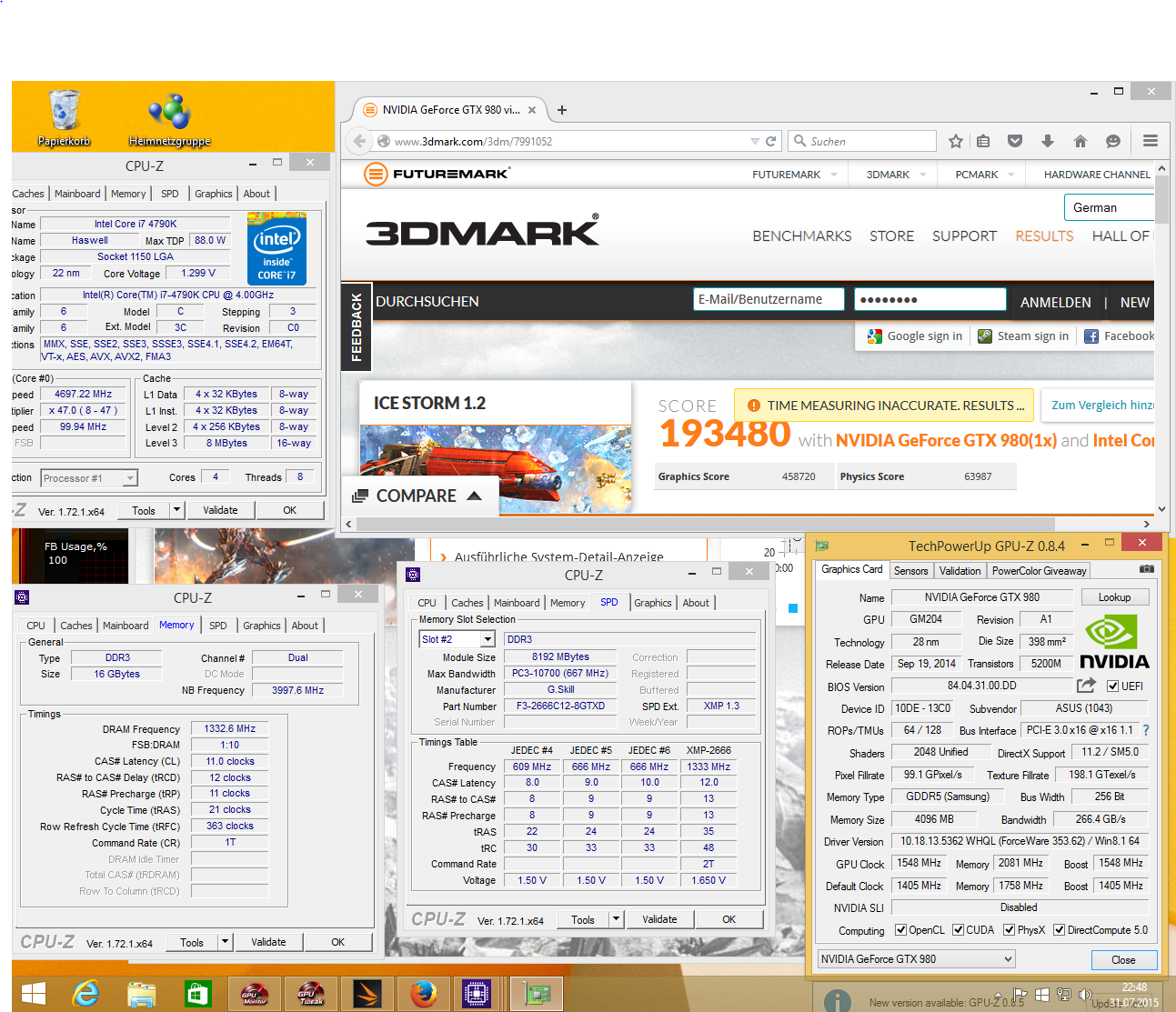The image size is (1176, 1012).
Task: Open GPU Tweak from the taskbar
Action: point(311,995)
